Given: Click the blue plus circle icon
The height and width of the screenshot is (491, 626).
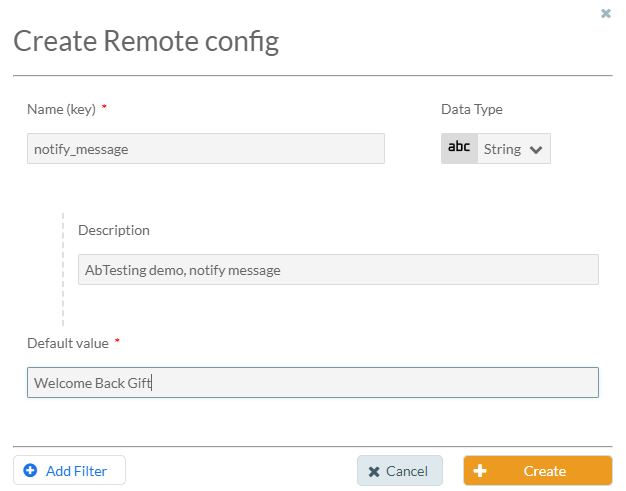Looking at the screenshot, I should pyautogui.click(x=30, y=470).
